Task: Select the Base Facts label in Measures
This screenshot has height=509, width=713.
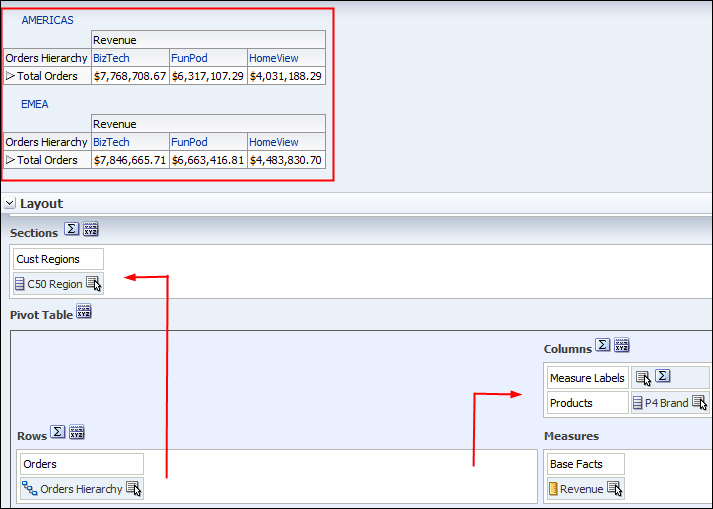Action: click(586, 464)
